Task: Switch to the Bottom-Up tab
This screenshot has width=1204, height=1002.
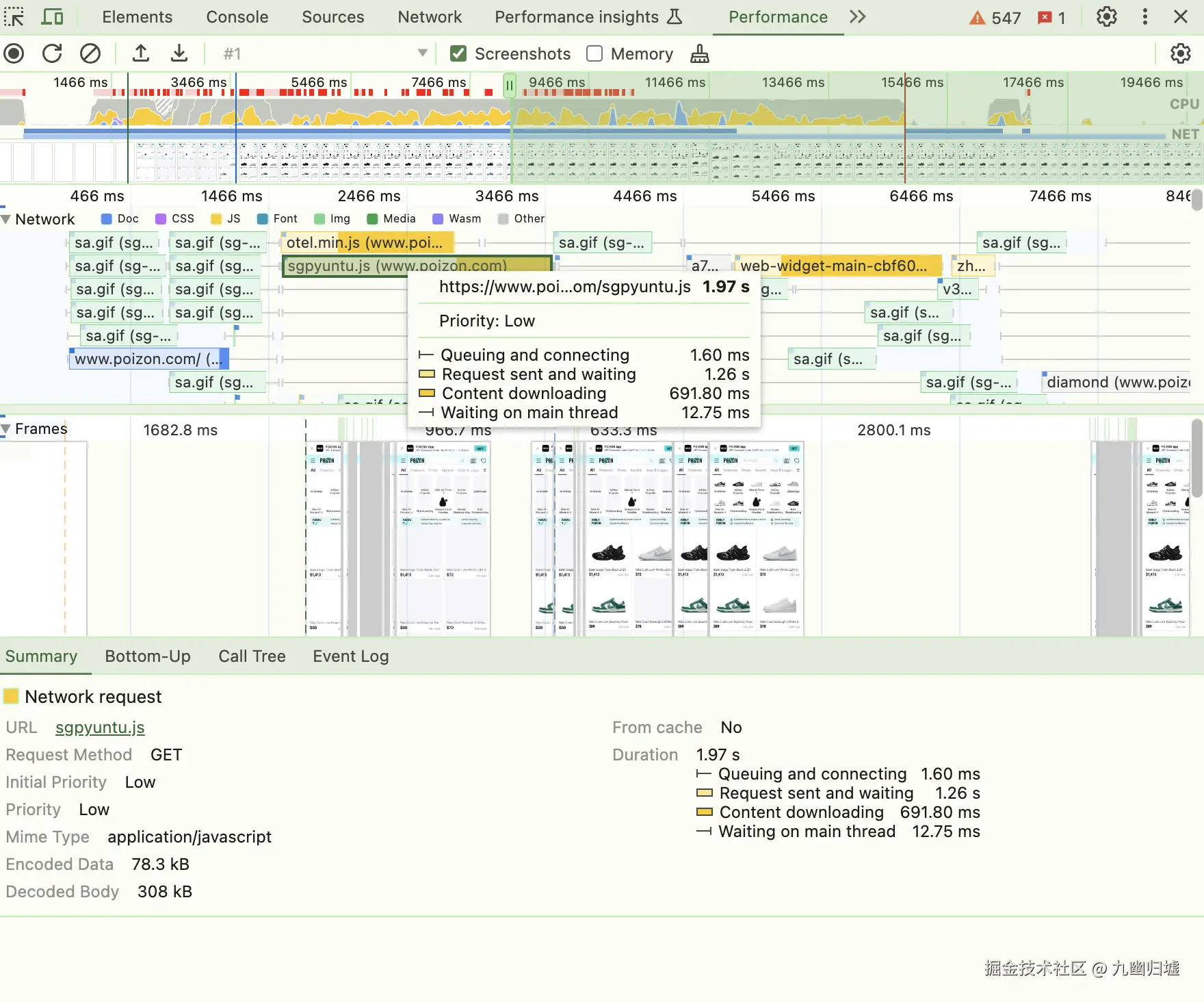Action: (x=148, y=656)
